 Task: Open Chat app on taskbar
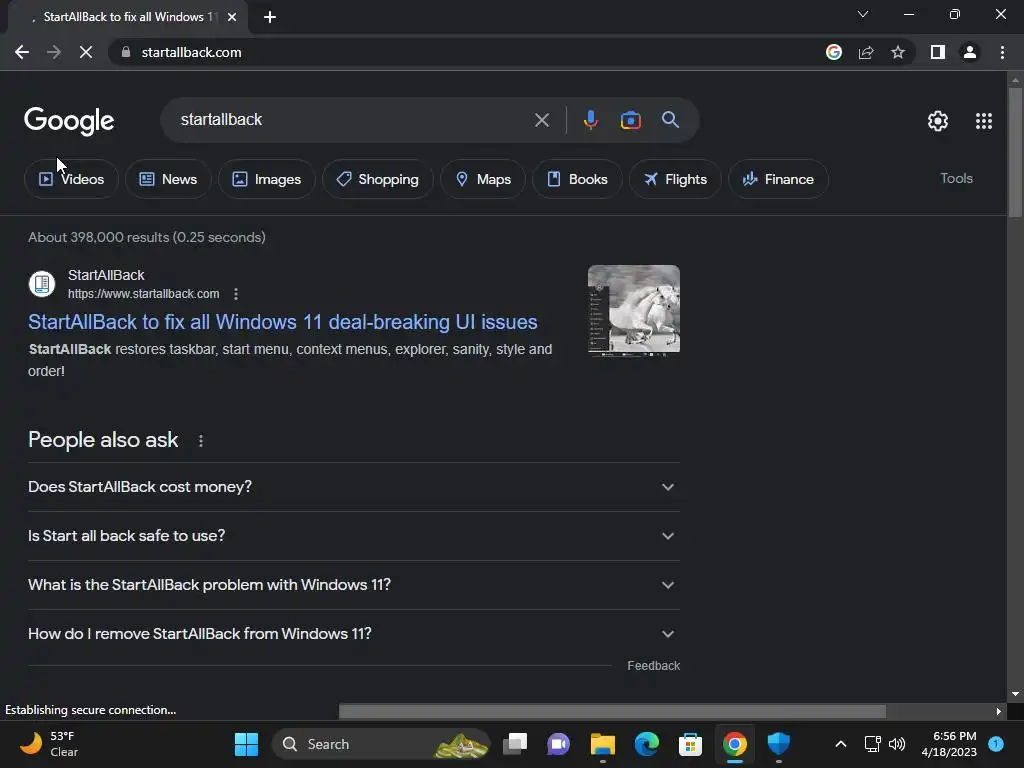click(558, 744)
